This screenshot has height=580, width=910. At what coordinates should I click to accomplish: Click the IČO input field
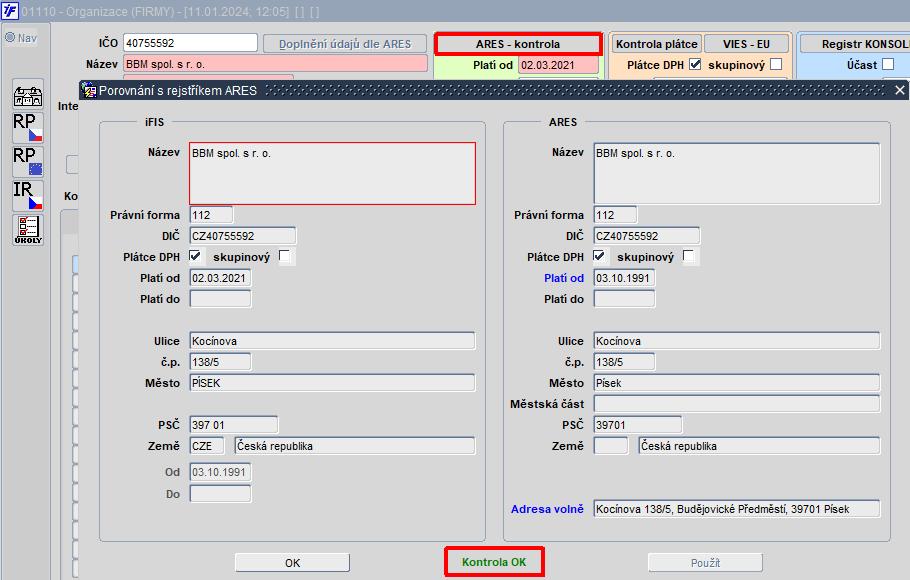(x=190, y=43)
